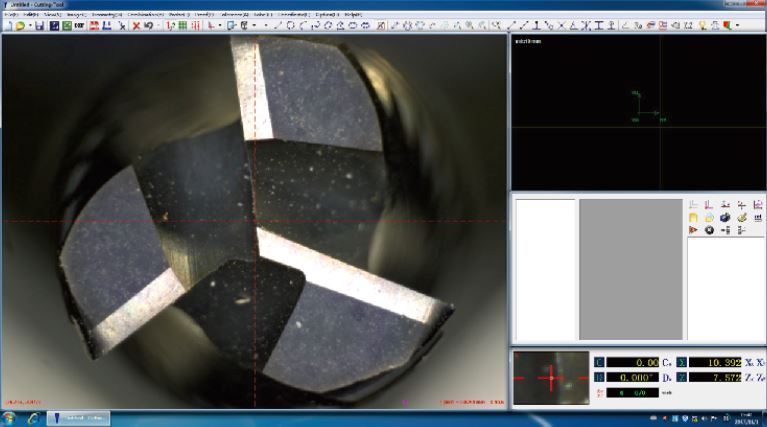This screenshot has height=427, width=767.
Task: Open the File menu
Action: [13, 15]
